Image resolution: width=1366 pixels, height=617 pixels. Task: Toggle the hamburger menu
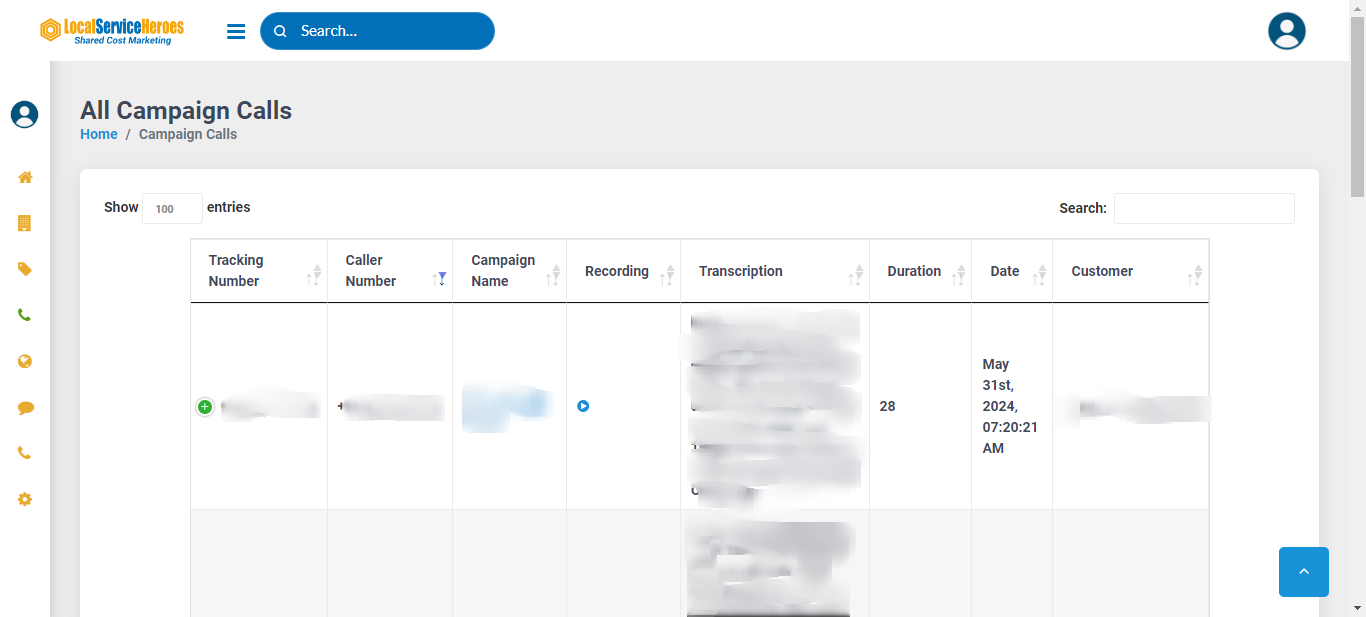point(236,31)
